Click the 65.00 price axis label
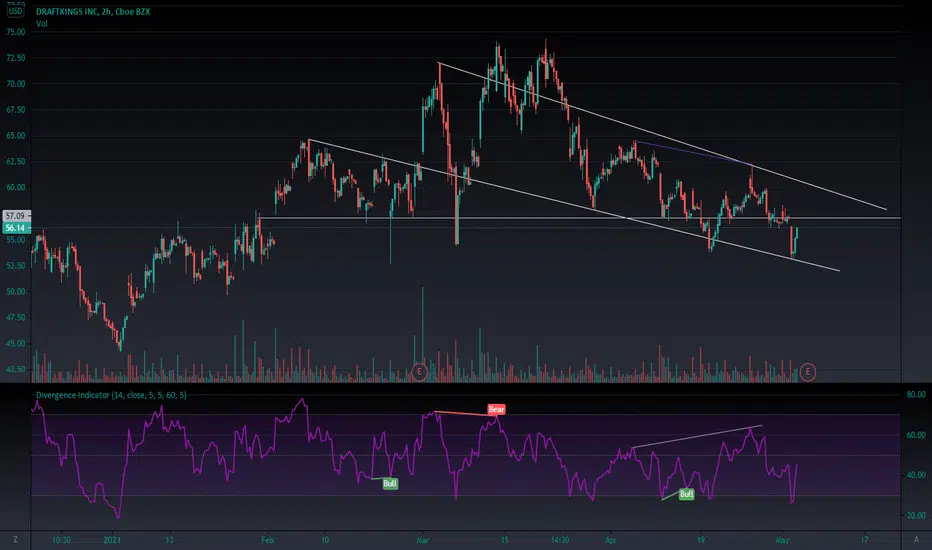This screenshot has height=550, width=932. (16, 136)
